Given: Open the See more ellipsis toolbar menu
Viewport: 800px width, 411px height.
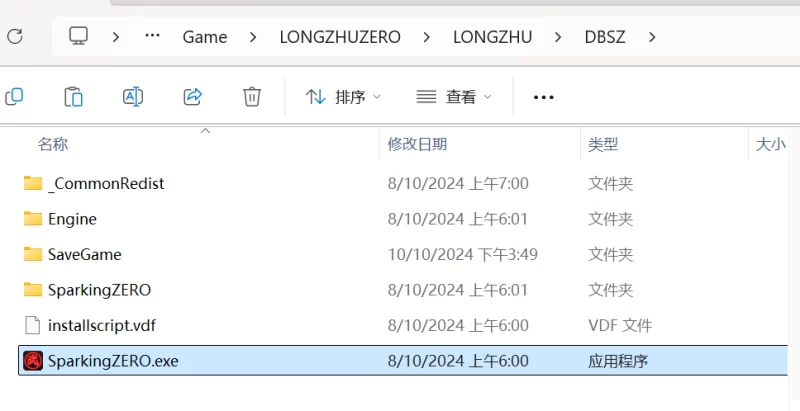Looking at the screenshot, I should pos(543,97).
